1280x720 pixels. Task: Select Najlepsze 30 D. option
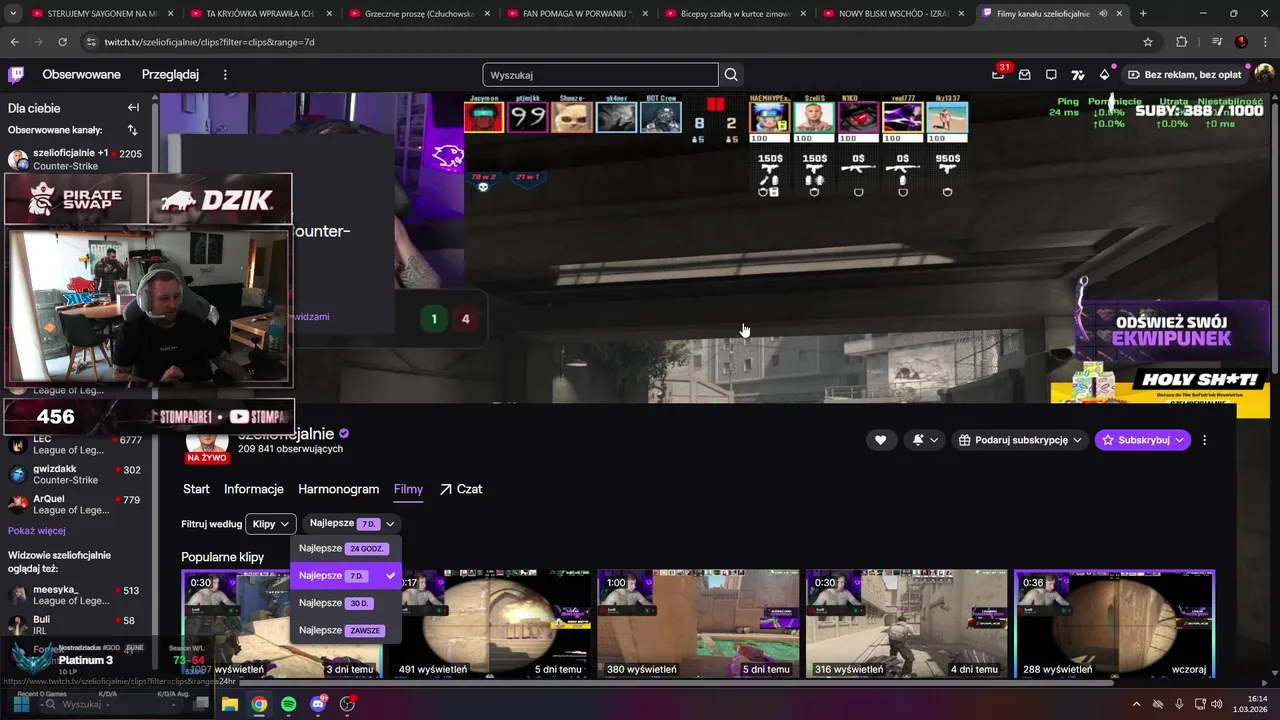[x=346, y=603]
